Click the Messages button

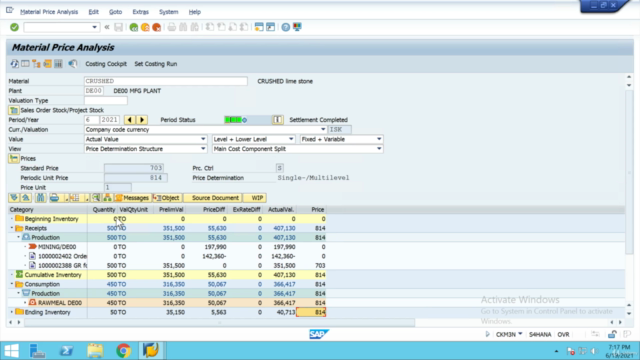(x=132, y=198)
